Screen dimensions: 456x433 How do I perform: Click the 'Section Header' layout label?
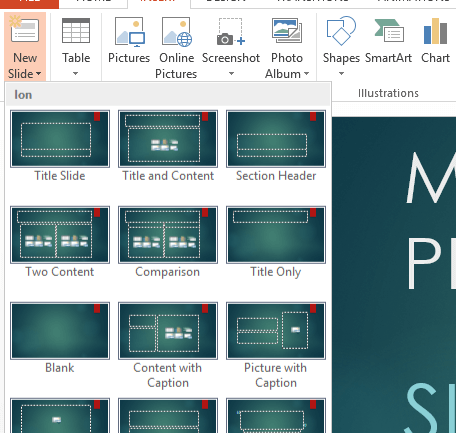(276, 176)
